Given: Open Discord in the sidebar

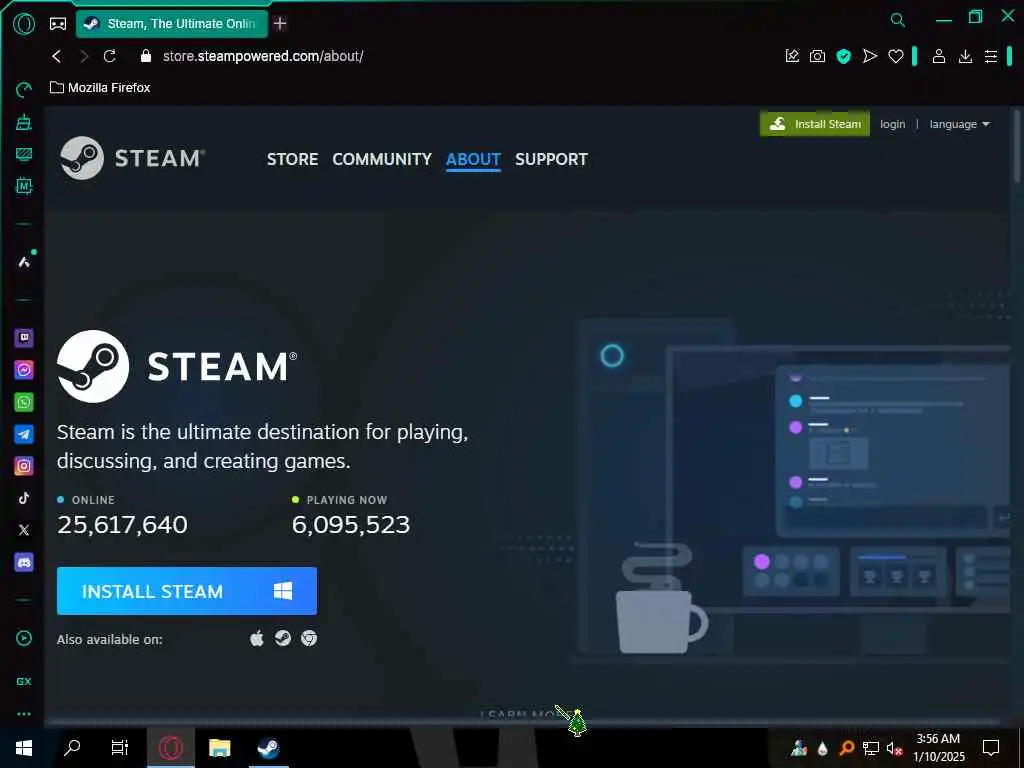Looking at the screenshot, I should [24, 562].
